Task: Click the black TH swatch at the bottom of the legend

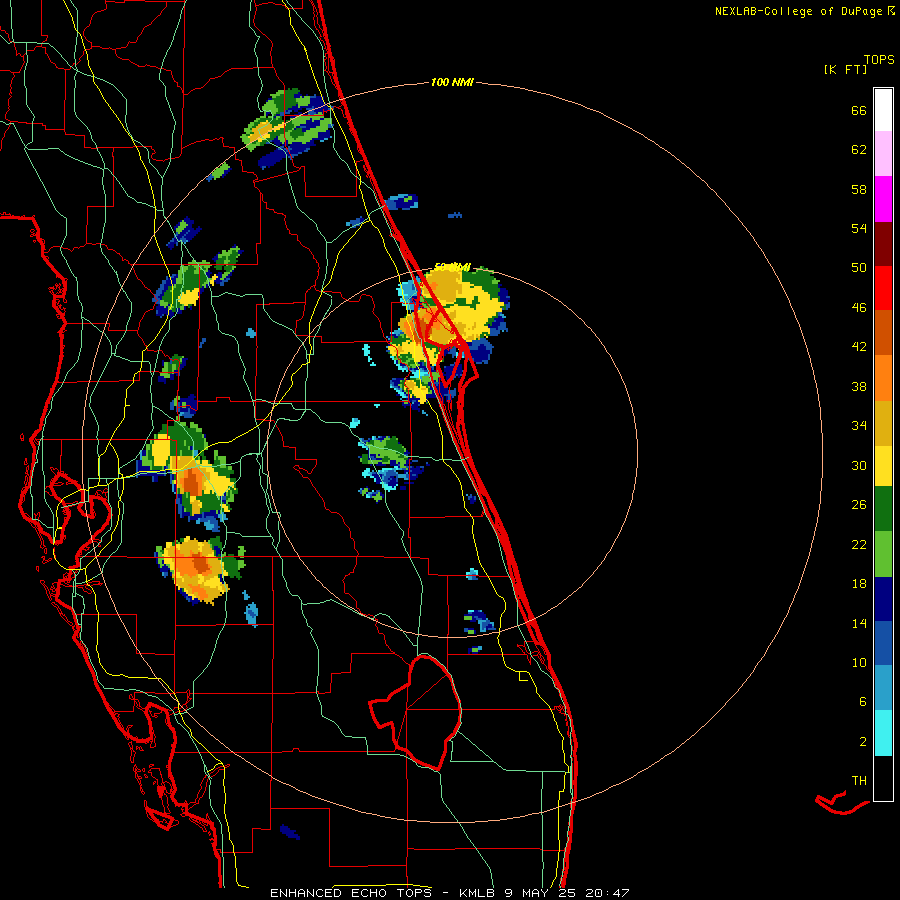Action: point(883,778)
